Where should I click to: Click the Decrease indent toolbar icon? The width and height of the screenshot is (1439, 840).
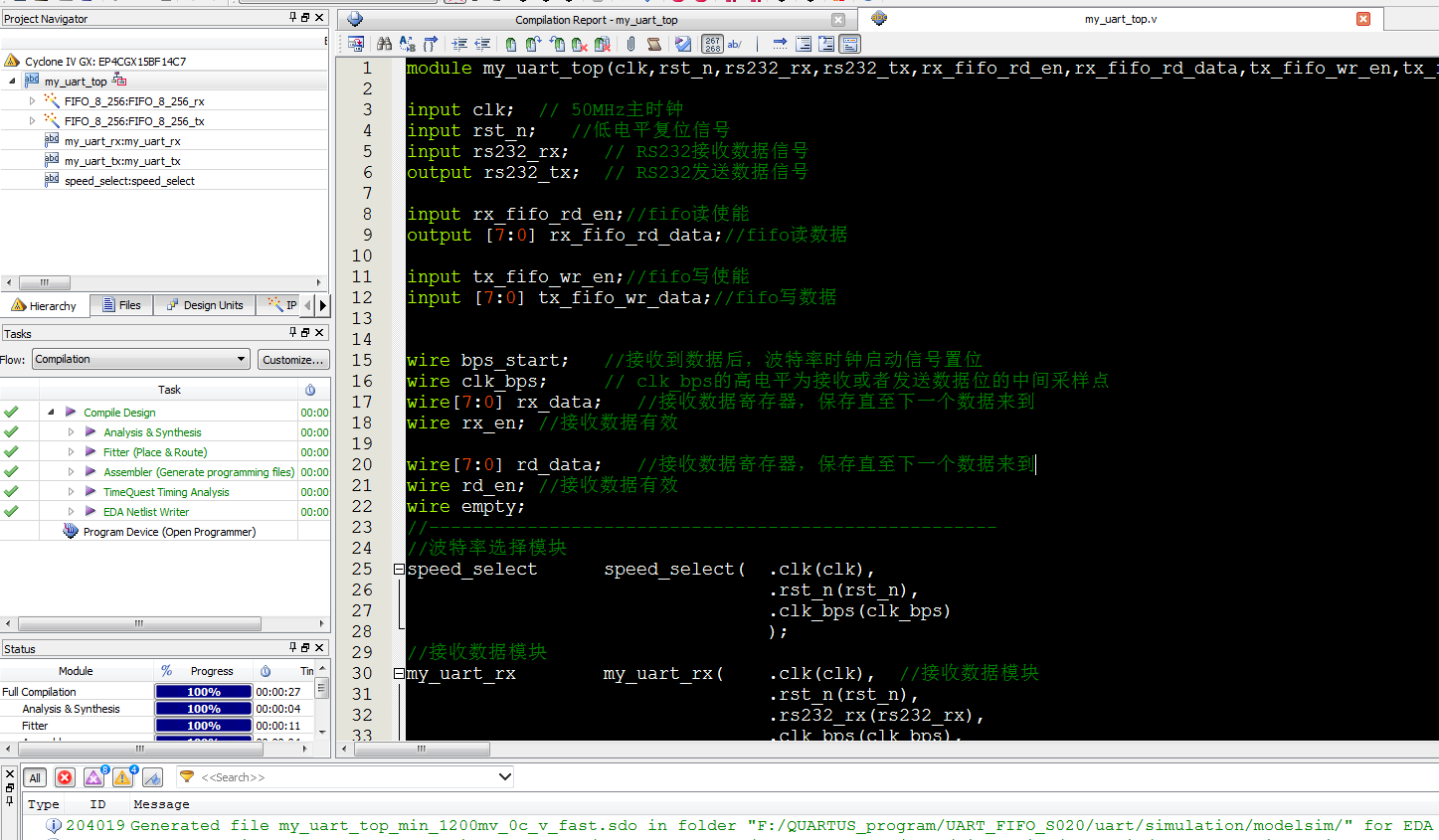(x=482, y=44)
